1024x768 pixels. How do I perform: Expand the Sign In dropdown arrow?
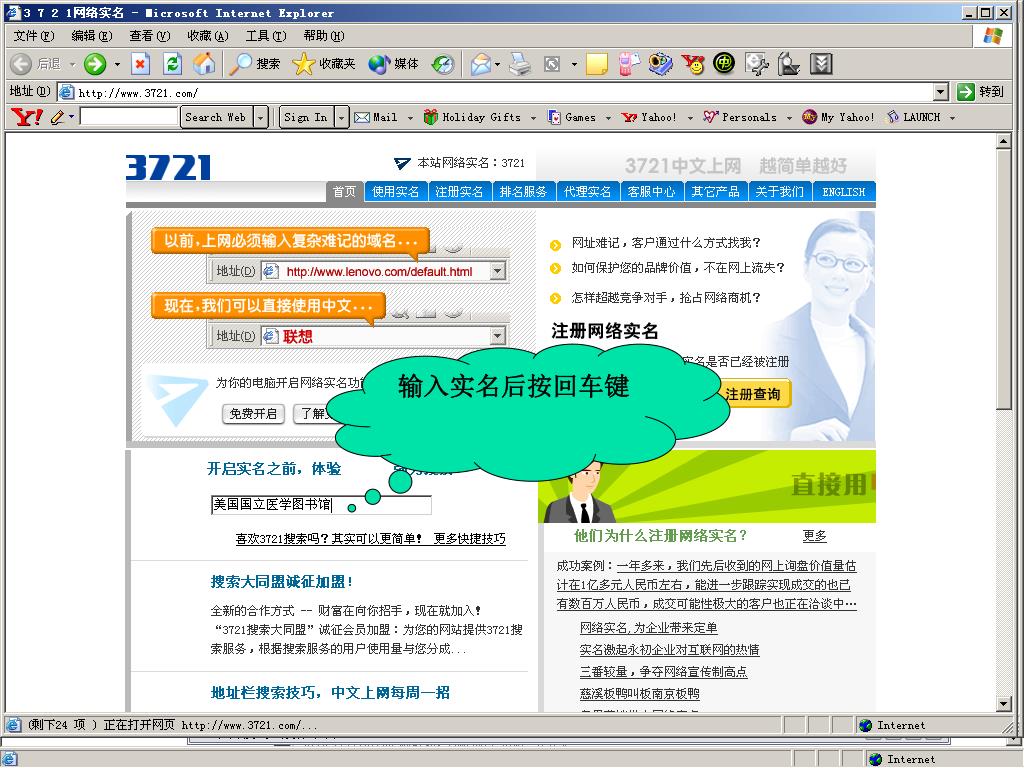(x=341, y=118)
